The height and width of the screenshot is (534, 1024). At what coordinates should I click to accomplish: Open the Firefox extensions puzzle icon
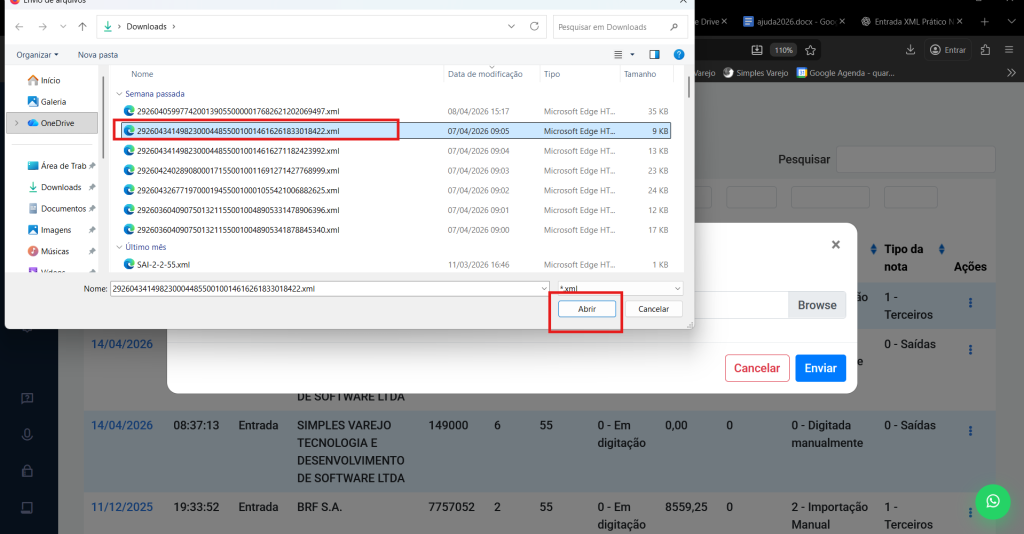(986, 49)
